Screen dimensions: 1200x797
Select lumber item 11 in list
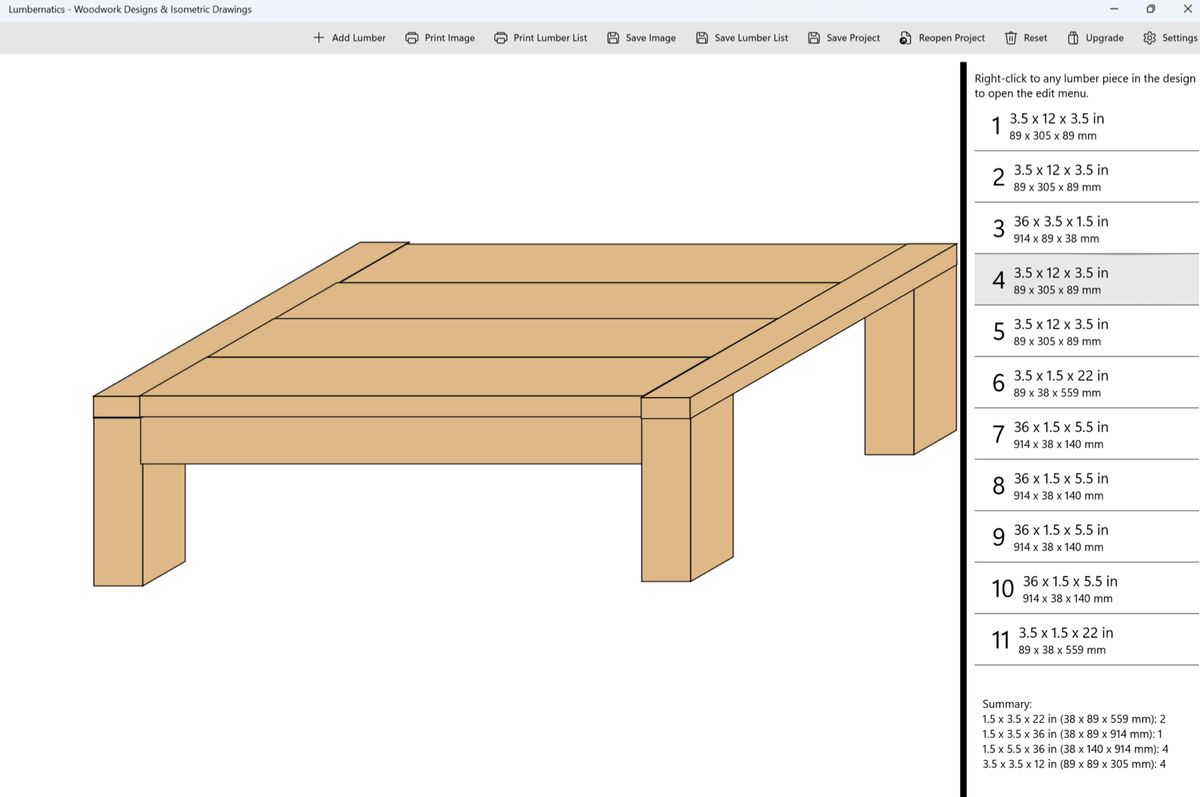pos(1086,640)
